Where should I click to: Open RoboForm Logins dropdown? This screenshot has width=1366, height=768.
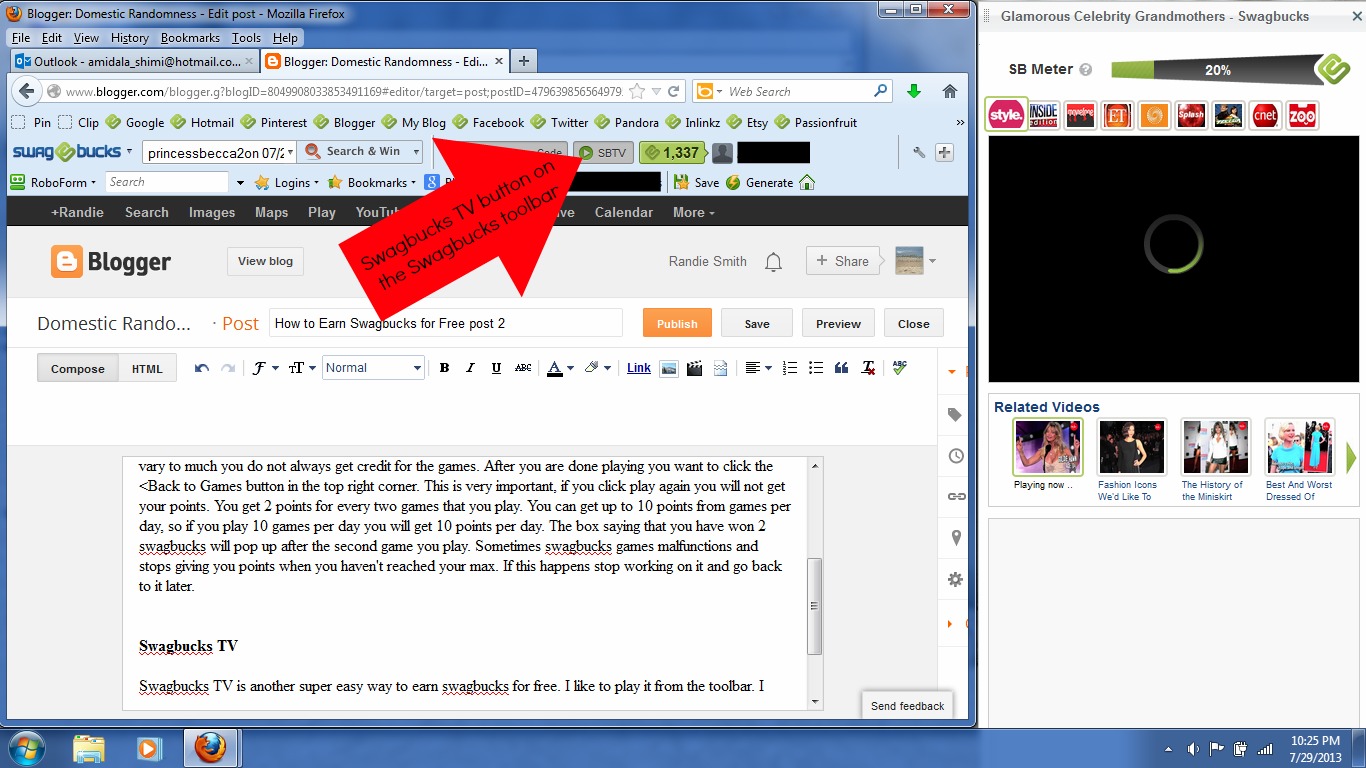(x=287, y=183)
